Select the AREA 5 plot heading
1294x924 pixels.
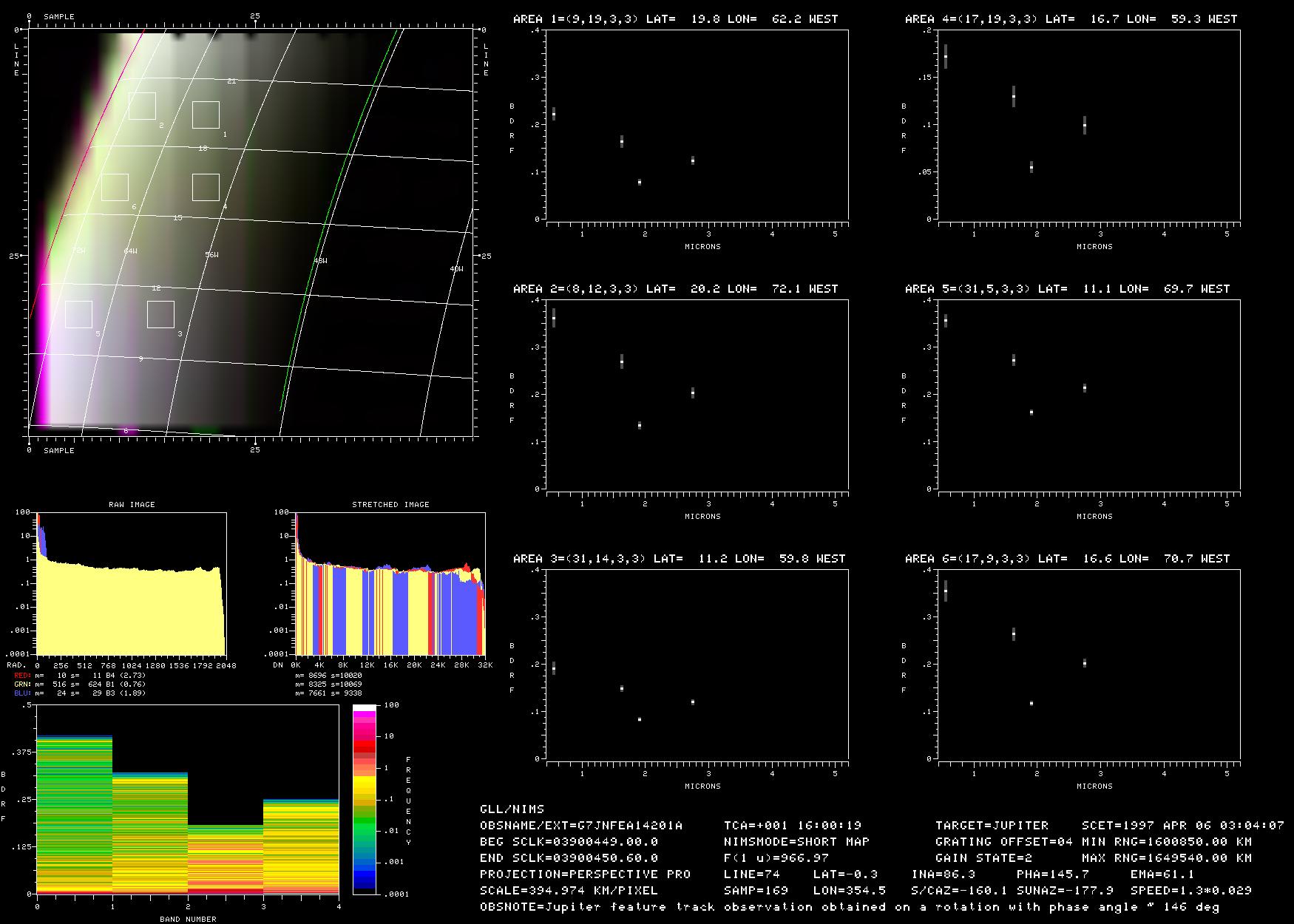(1067, 289)
